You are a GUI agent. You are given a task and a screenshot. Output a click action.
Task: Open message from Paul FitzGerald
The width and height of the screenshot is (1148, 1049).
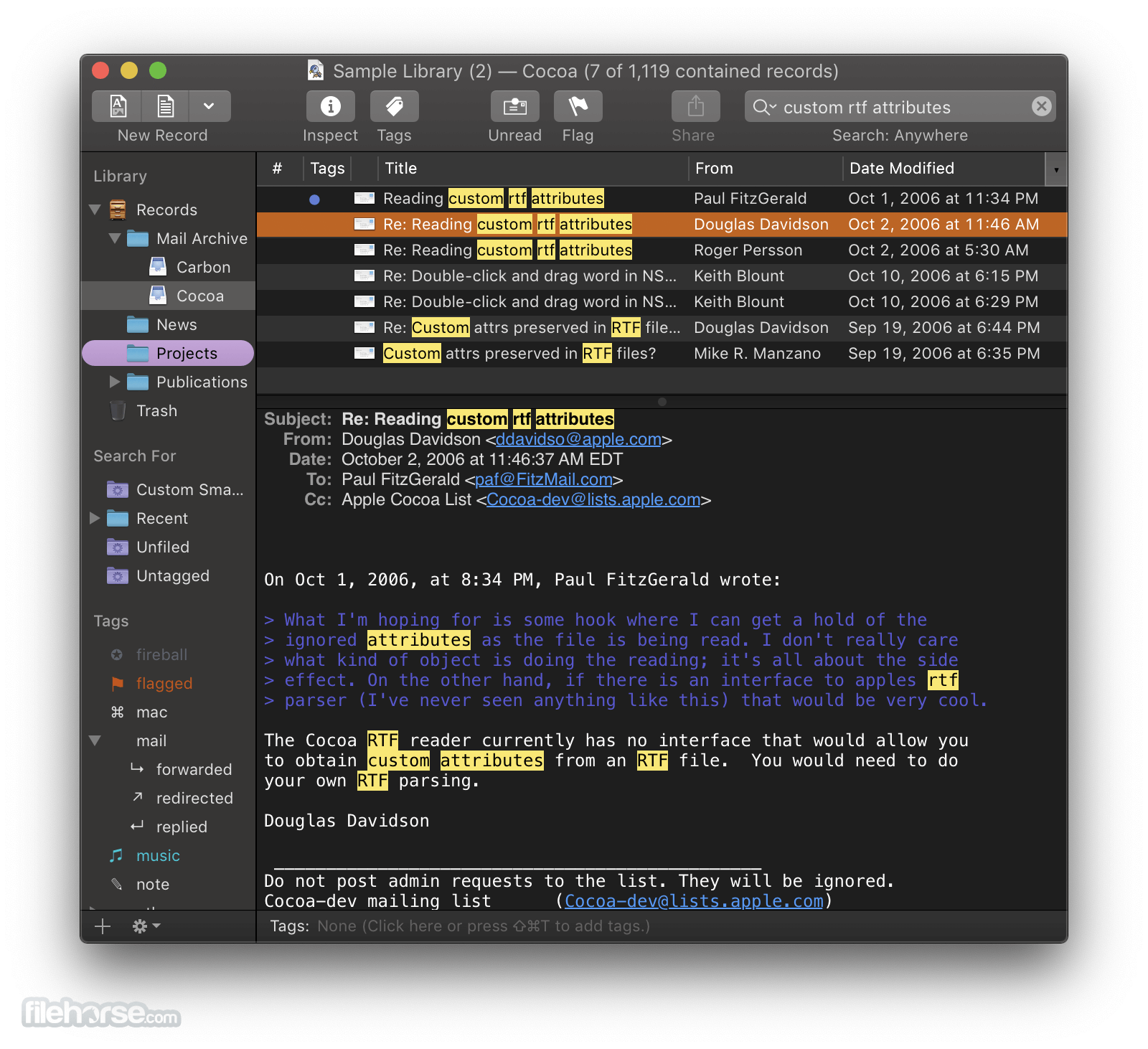(662, 199)
